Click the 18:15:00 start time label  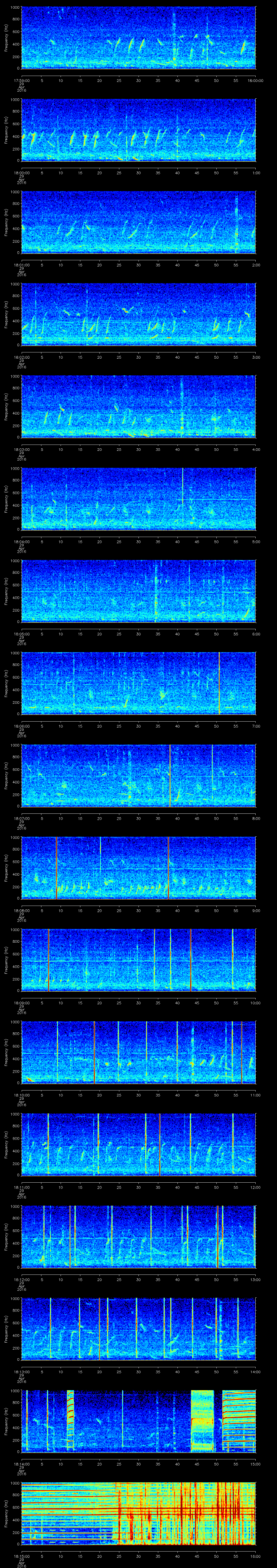(22, 1556)
